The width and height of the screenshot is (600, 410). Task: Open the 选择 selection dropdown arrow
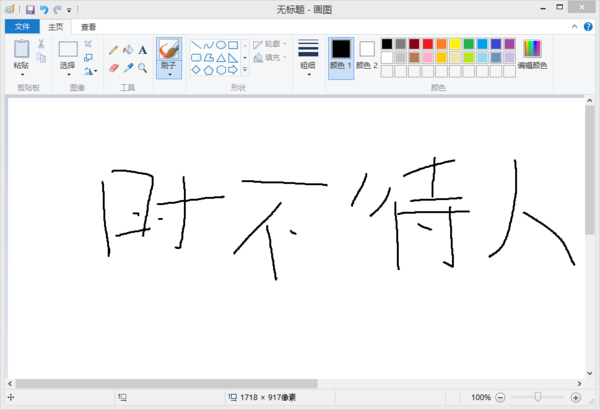coord(68,74)
